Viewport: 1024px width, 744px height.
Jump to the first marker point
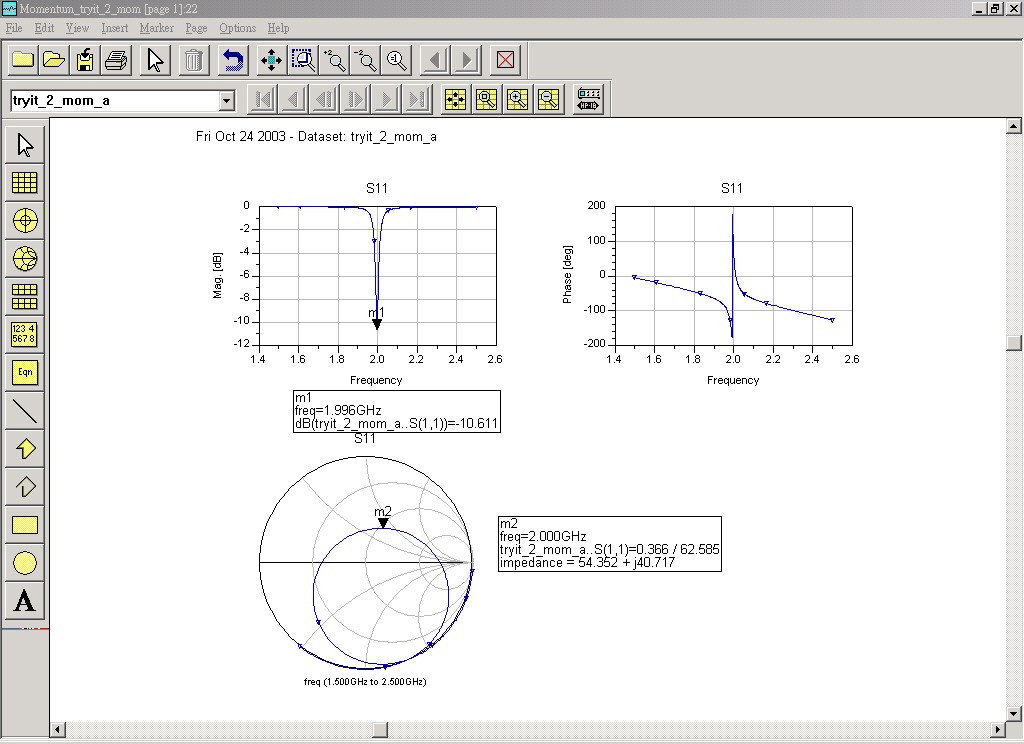(263, 99)
